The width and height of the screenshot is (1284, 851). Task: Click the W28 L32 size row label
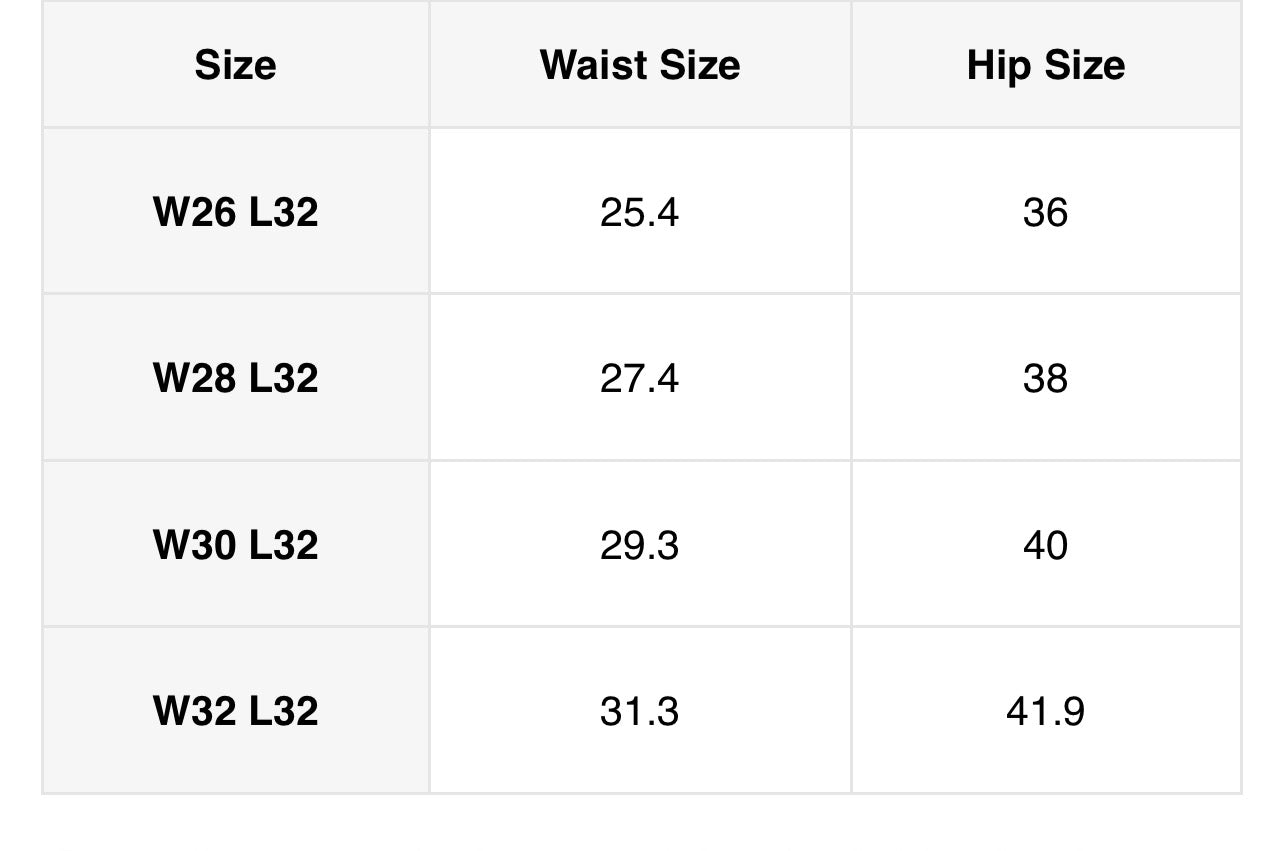(x=235, y=378)
